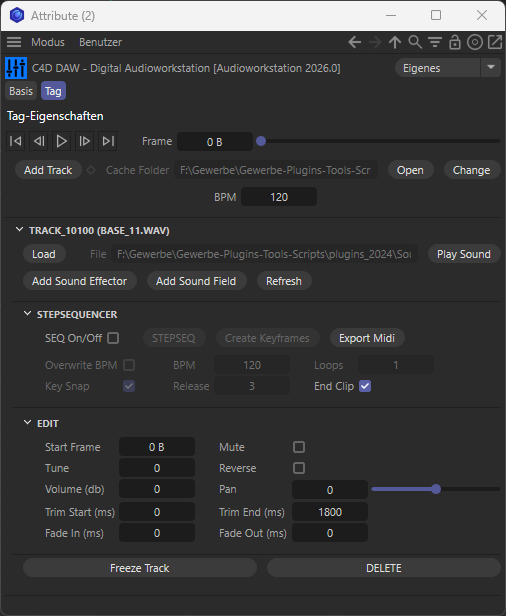
Task: Click the Export Midi button
Action: pos(367,338)
